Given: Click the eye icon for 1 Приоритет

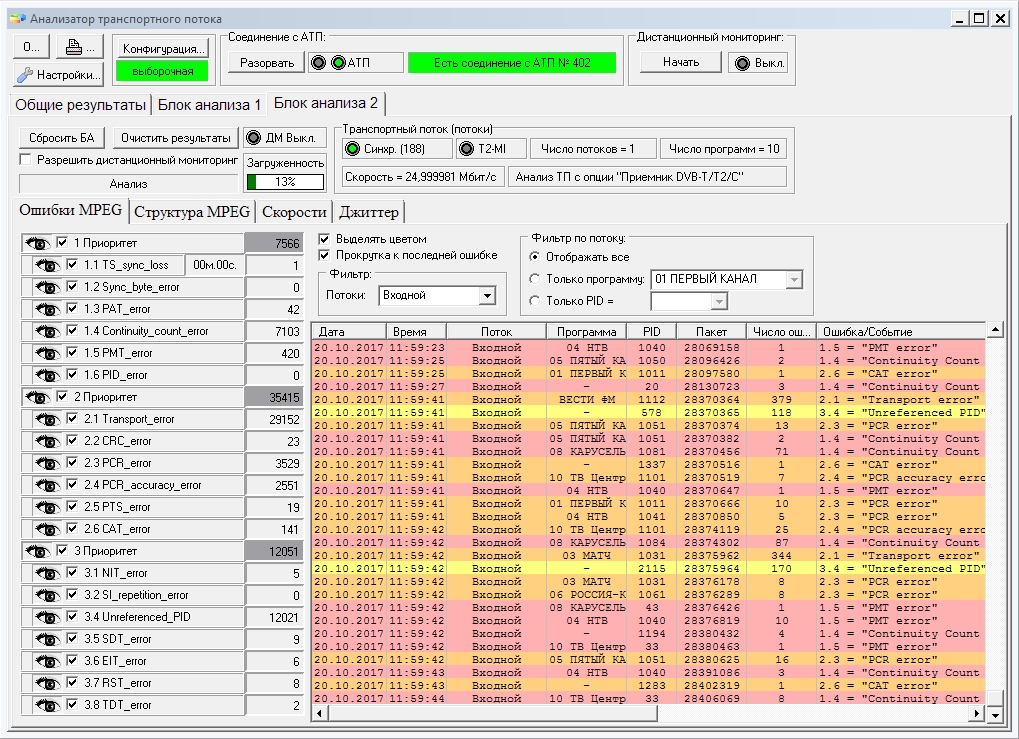Looking at the screenshot, I should point(37,243).
